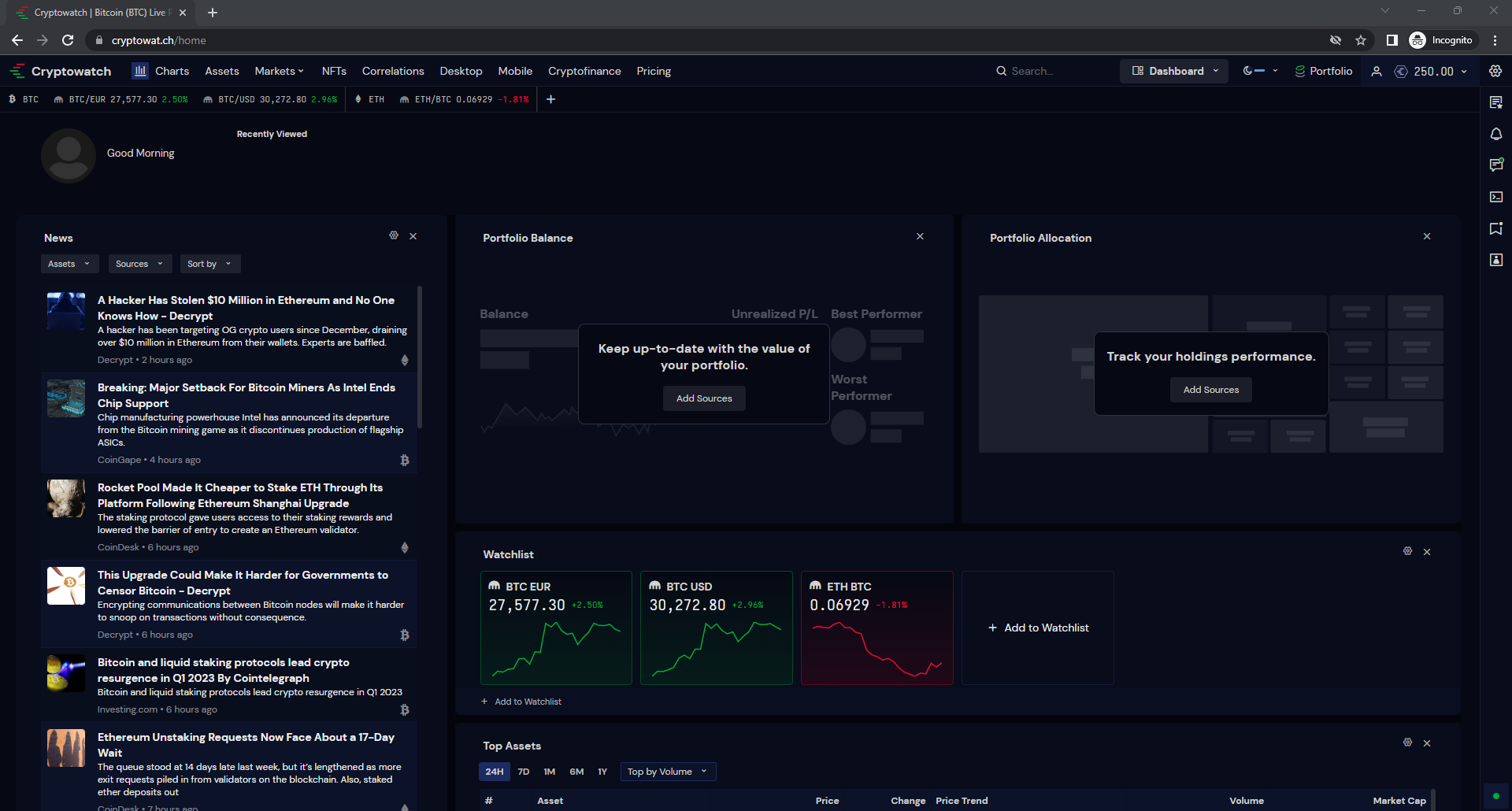Close the Portfolio Allocation panel
This screenshot has width=1512, height=811.
tap(1427, 236)
